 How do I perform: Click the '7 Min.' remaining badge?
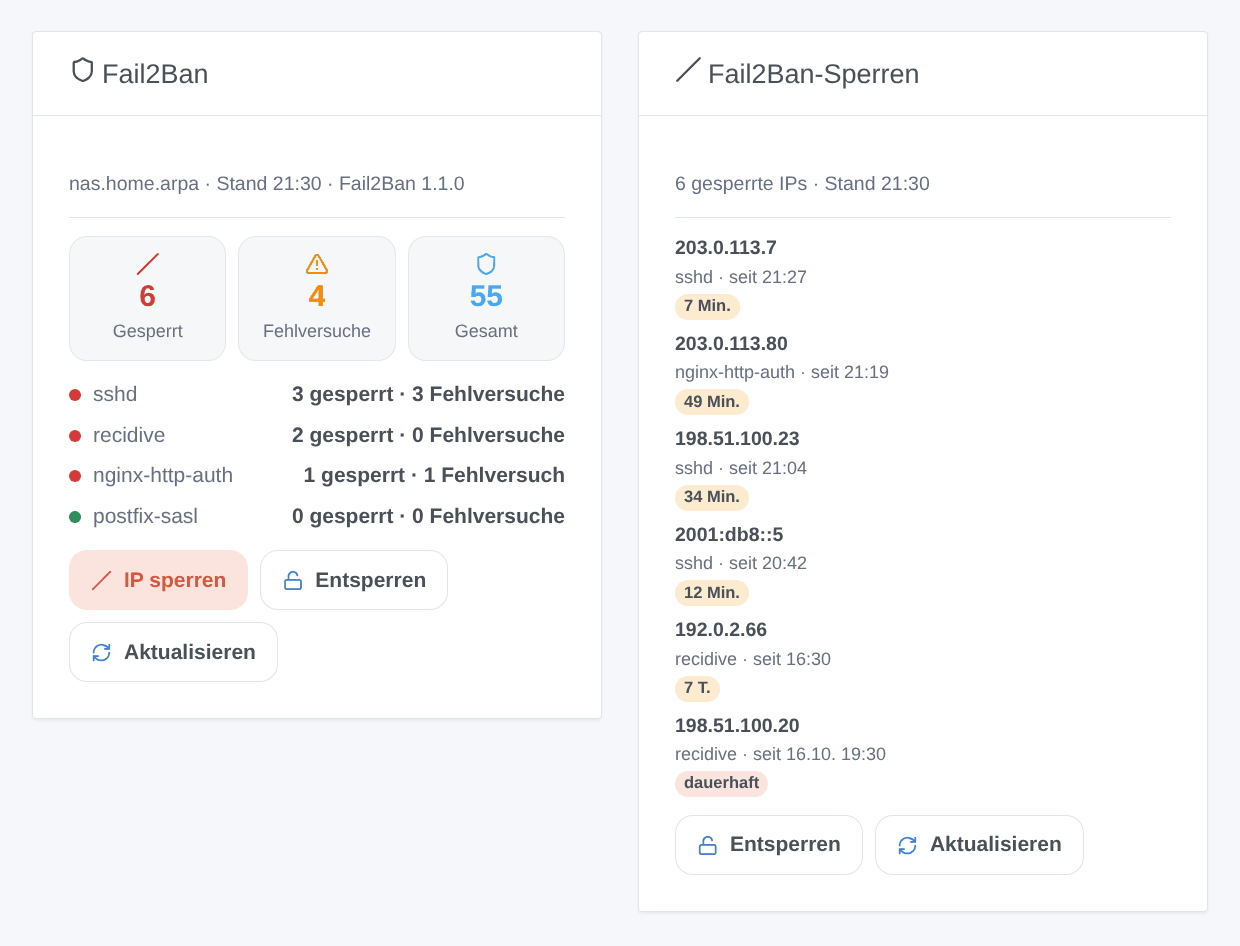point(707,307)
